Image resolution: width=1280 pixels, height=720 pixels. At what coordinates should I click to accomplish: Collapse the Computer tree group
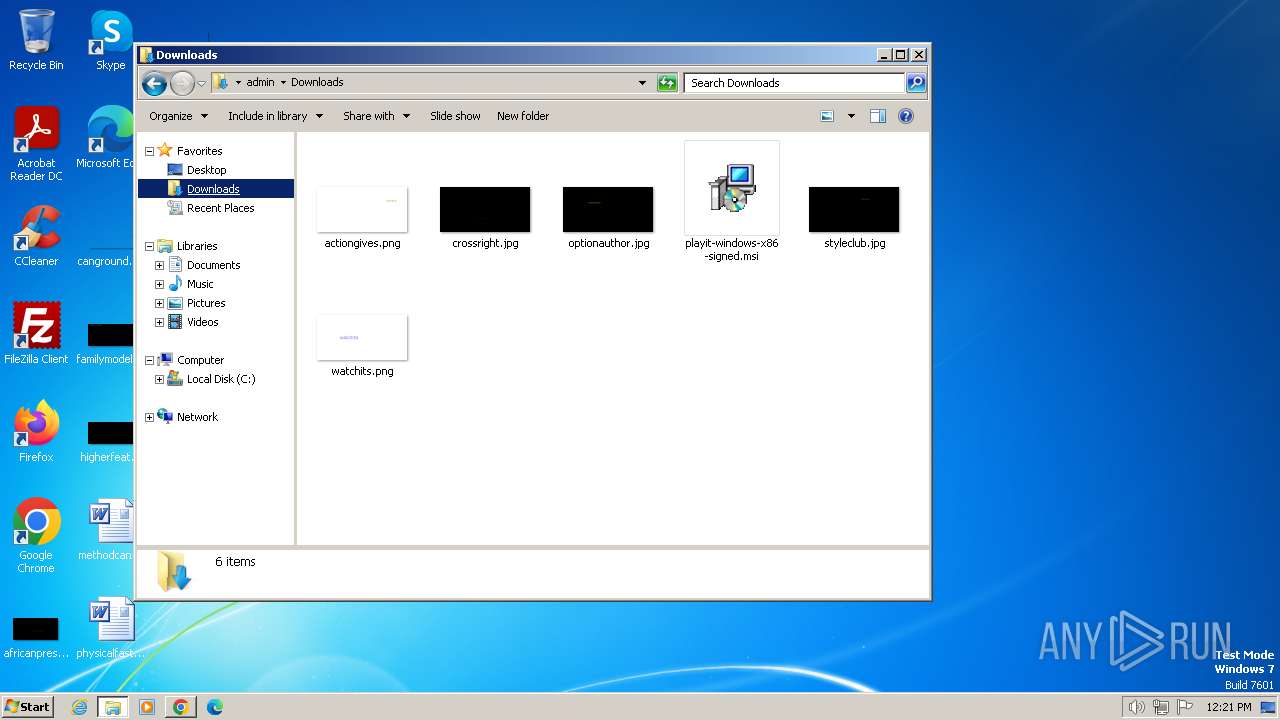point(149,360)
